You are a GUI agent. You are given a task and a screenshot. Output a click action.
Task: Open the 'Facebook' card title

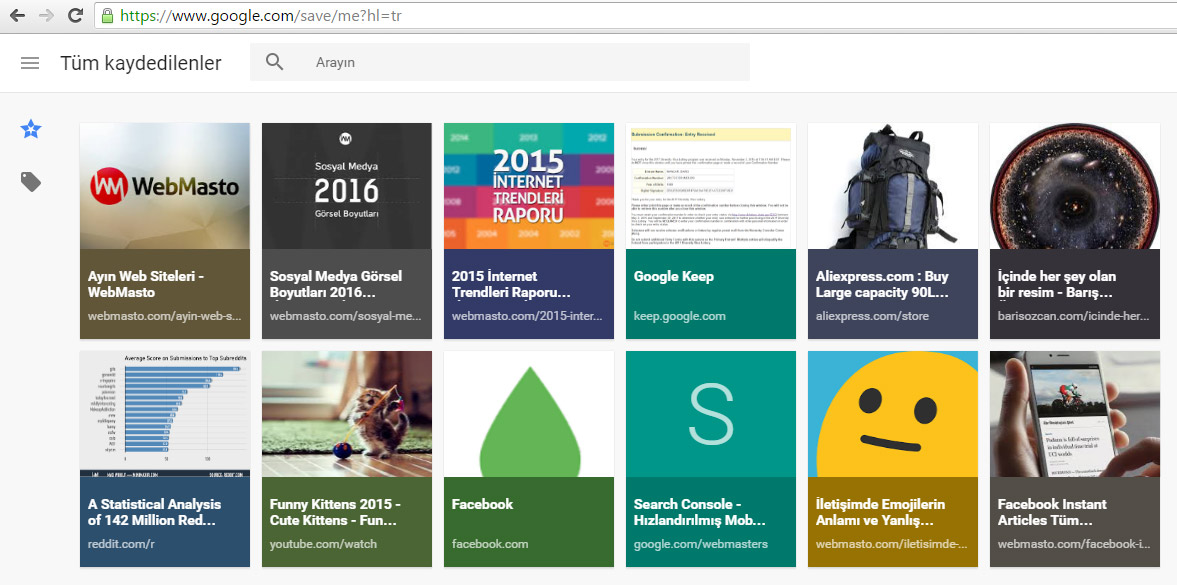click(x=483, y=504)
